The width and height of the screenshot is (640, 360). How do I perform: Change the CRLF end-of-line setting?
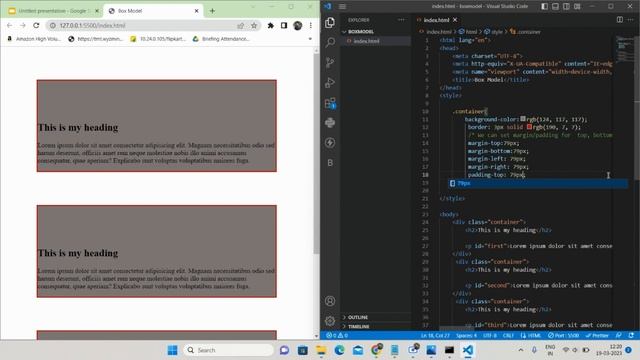click(x=508, y=336)
